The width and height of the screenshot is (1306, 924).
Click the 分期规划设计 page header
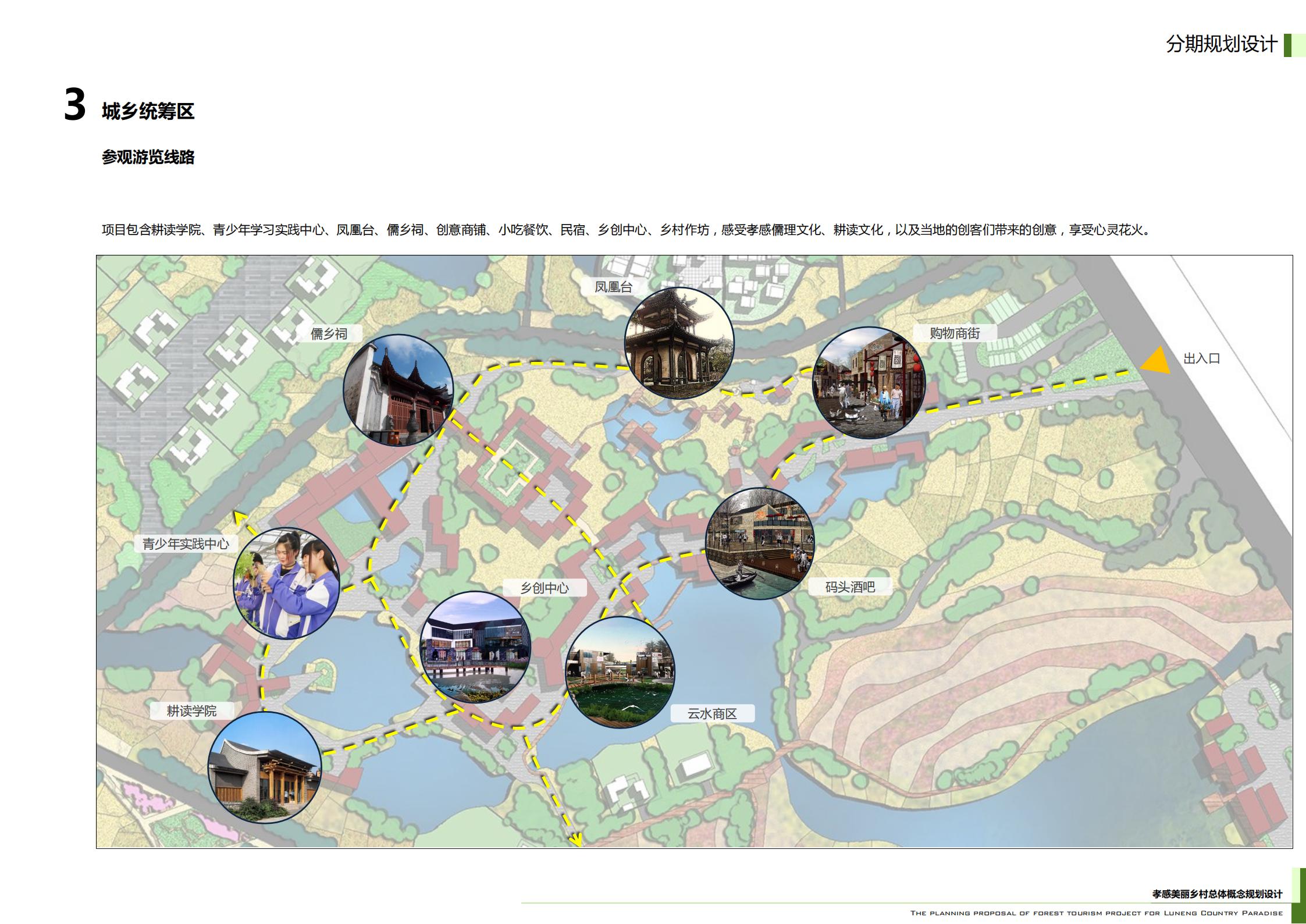[1221, 44]
